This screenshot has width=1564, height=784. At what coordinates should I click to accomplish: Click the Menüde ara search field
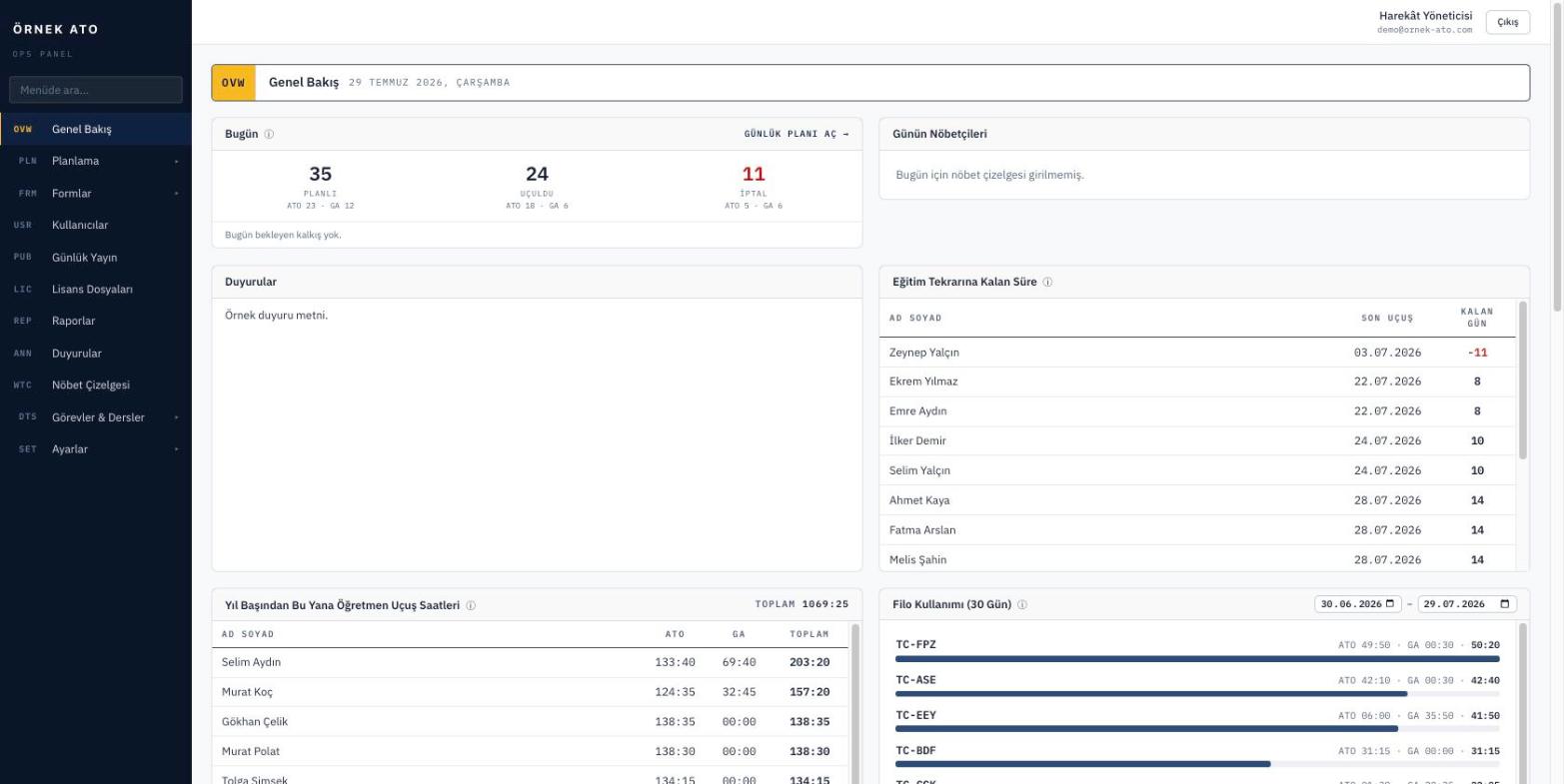pos(96,90)
